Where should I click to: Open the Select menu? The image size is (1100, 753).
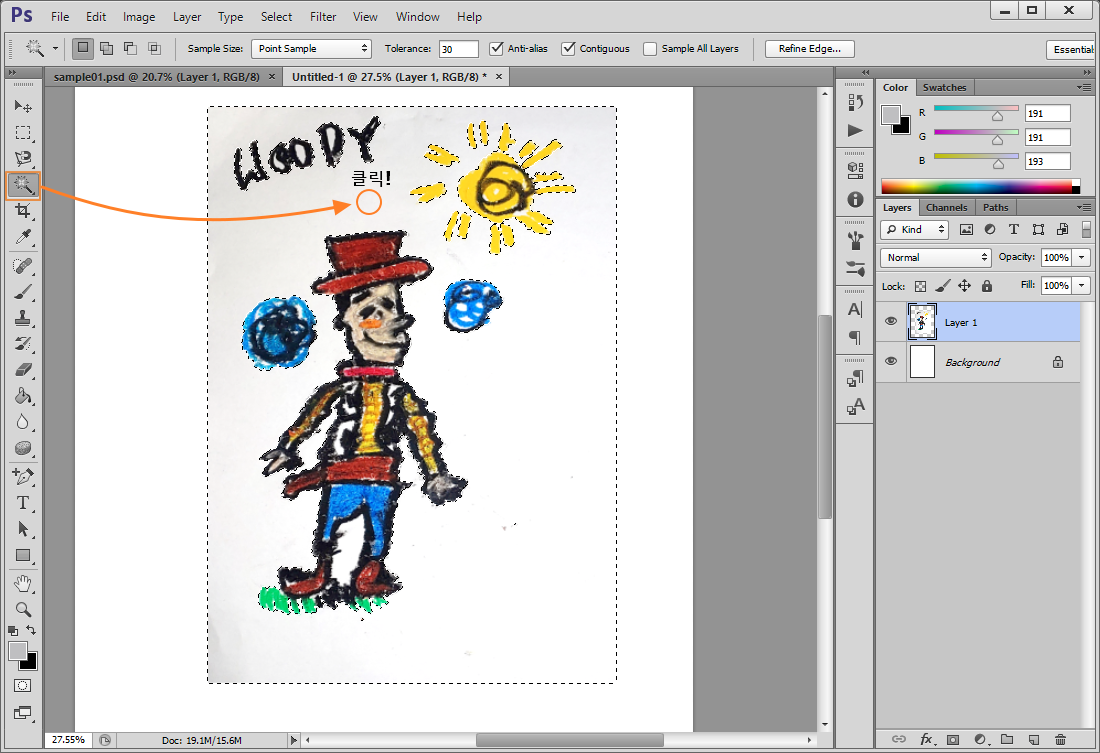pyautogui.click(x=276, y=17)
